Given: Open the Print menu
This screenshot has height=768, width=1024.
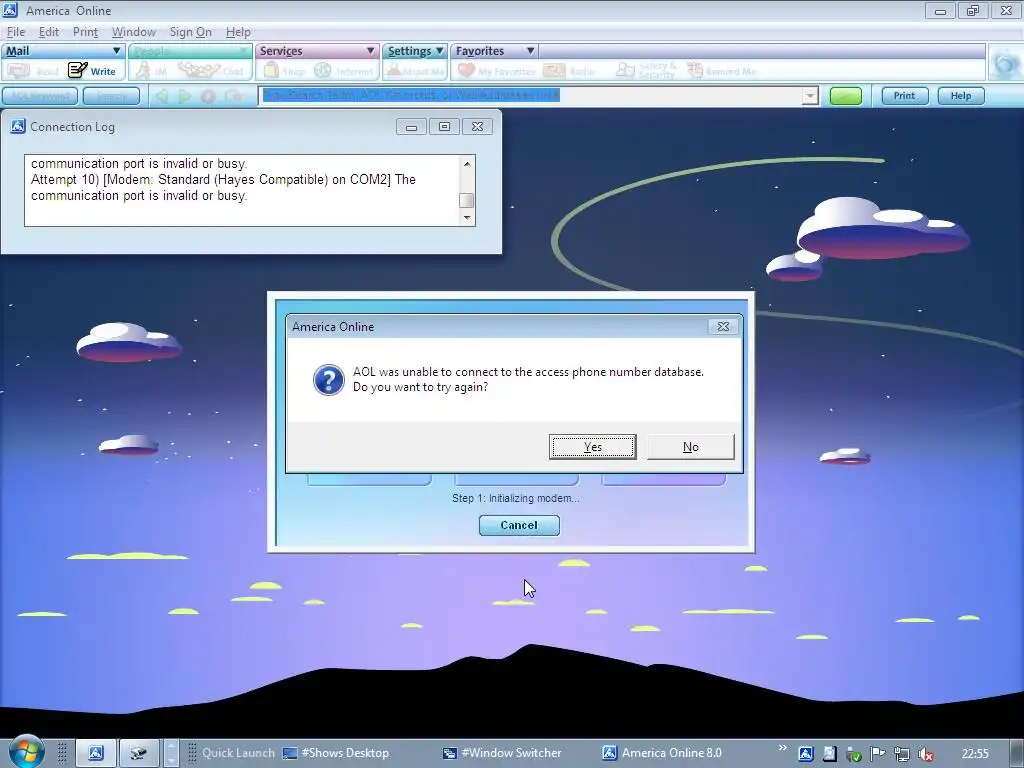Looking at the screenshot, I should click(x=85, y=32).
